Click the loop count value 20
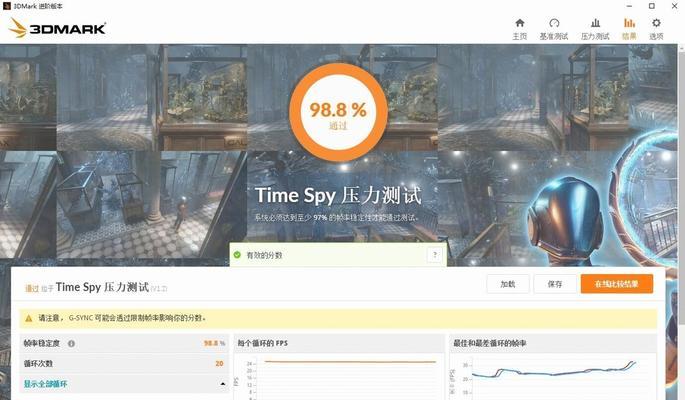The image size is (685, 400). (219, 363)
